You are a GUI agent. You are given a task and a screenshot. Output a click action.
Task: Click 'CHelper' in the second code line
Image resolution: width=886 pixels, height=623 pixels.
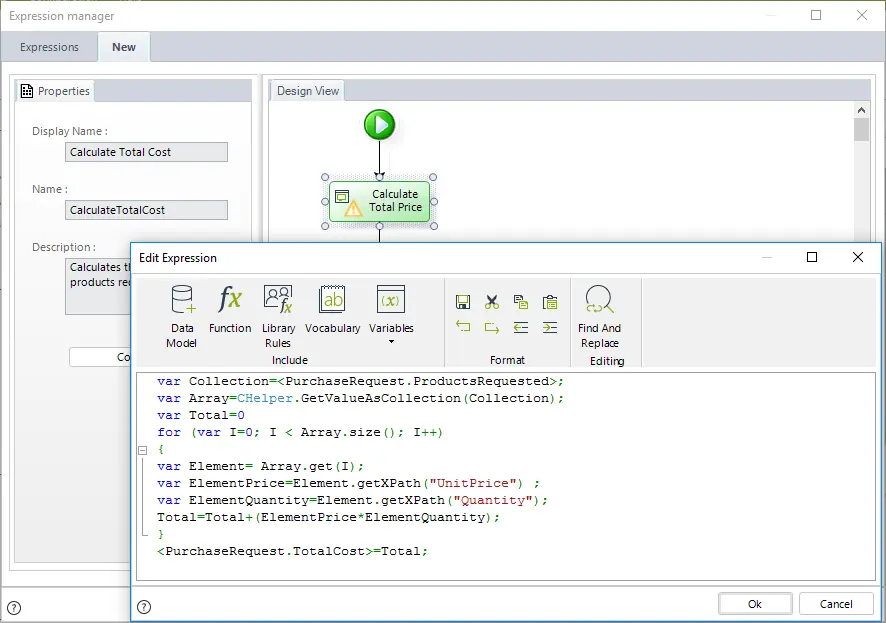(265, 398)
